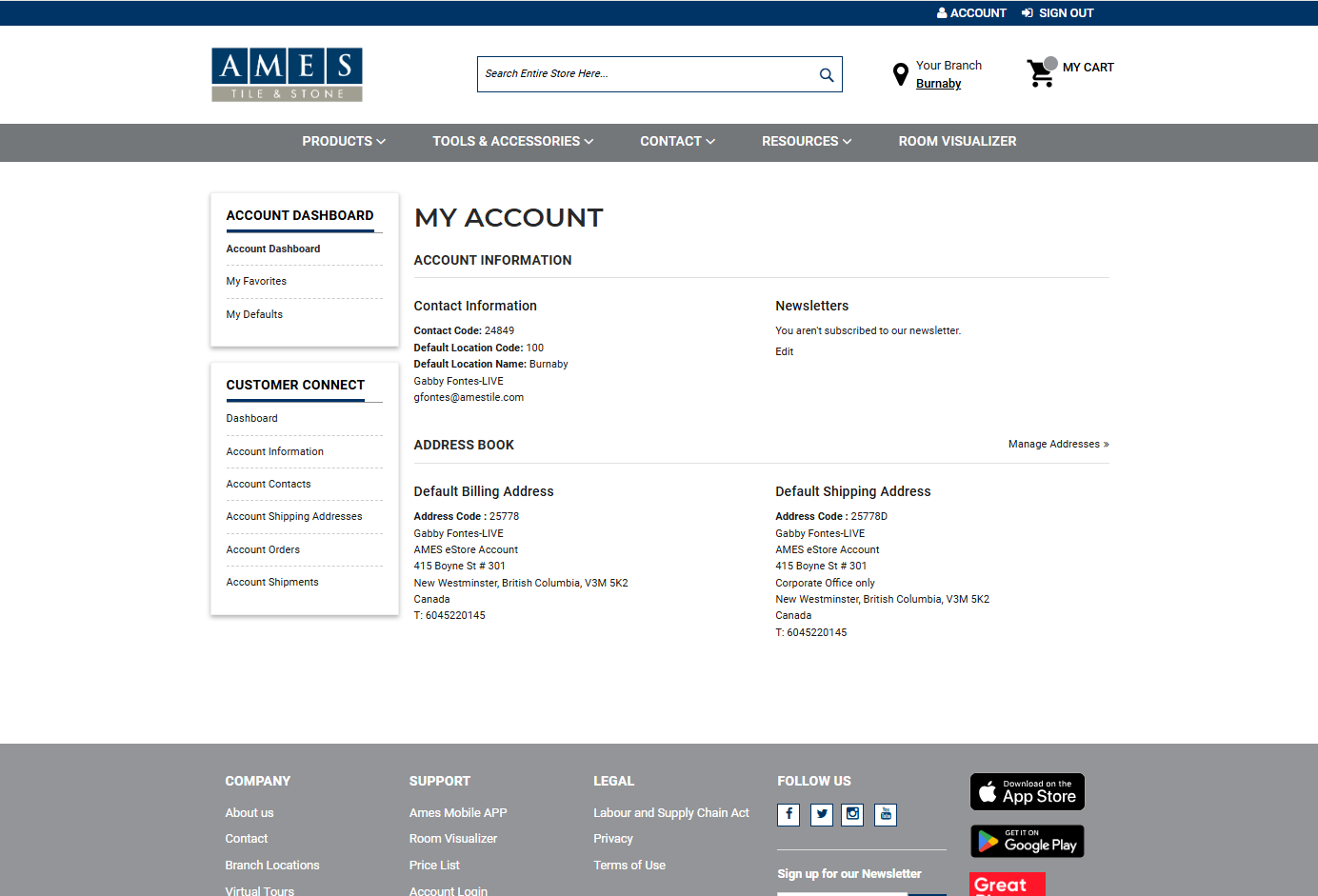Open the Facebook social icon
1318x896 pixels.
tap(788, 814)
